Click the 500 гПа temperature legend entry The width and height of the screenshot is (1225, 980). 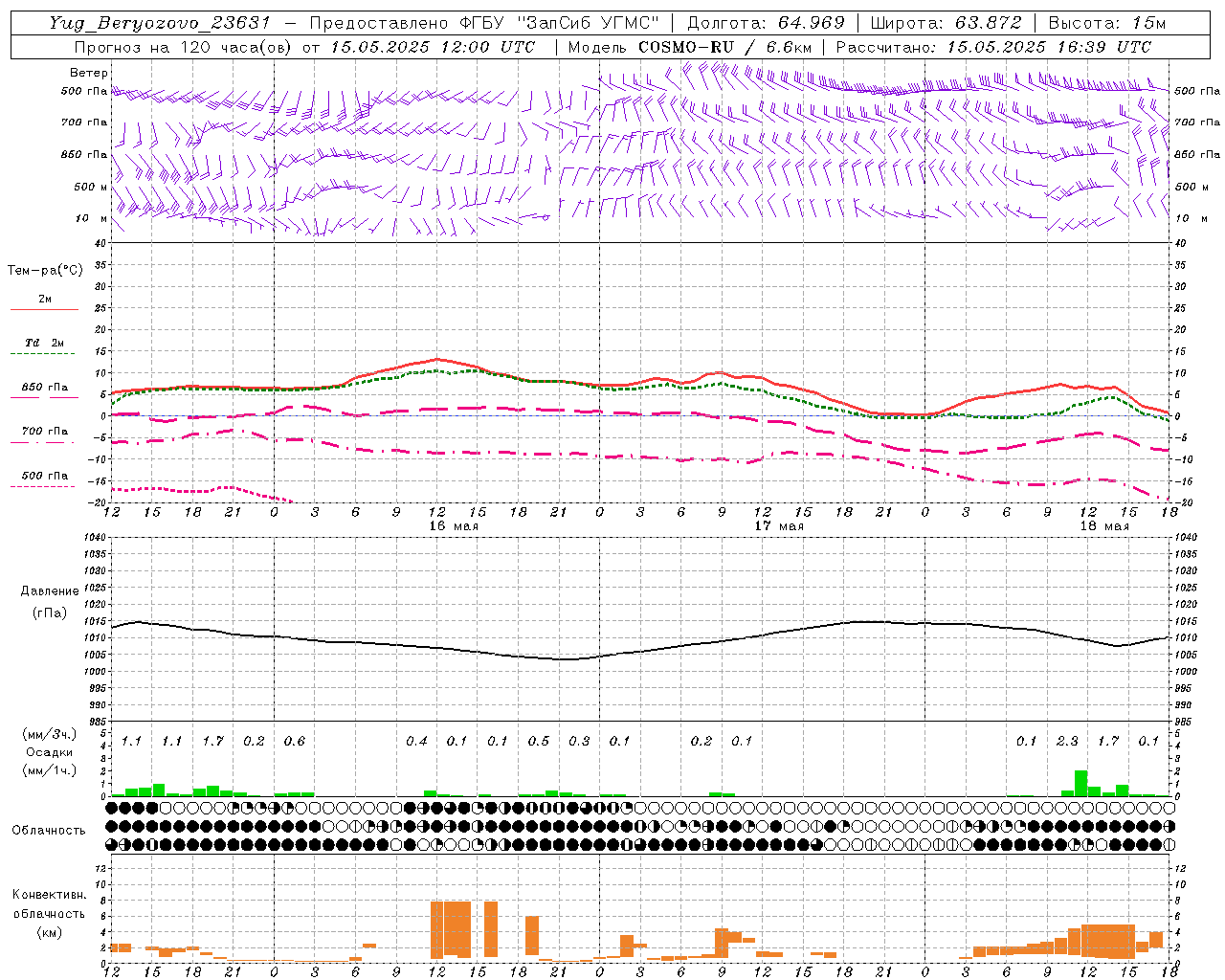[x=45, y=476]
